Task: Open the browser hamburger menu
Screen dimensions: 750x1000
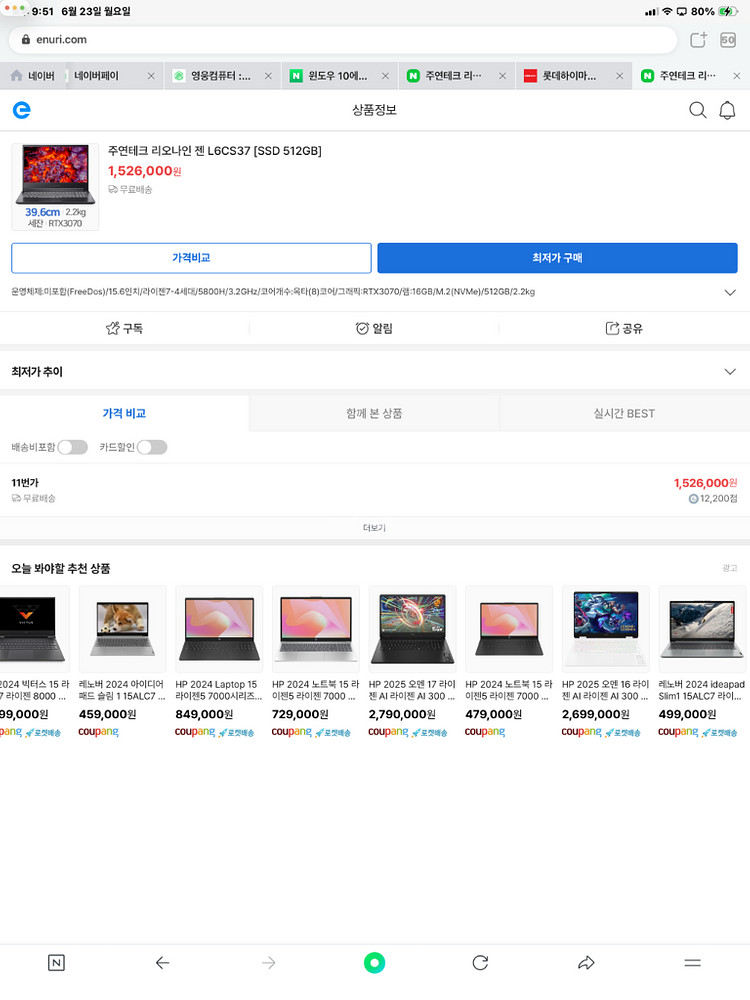Action: [693, 962]
